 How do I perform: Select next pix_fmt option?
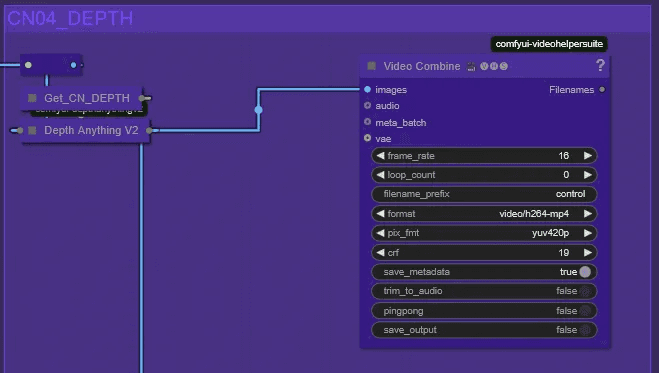(588, 233)
